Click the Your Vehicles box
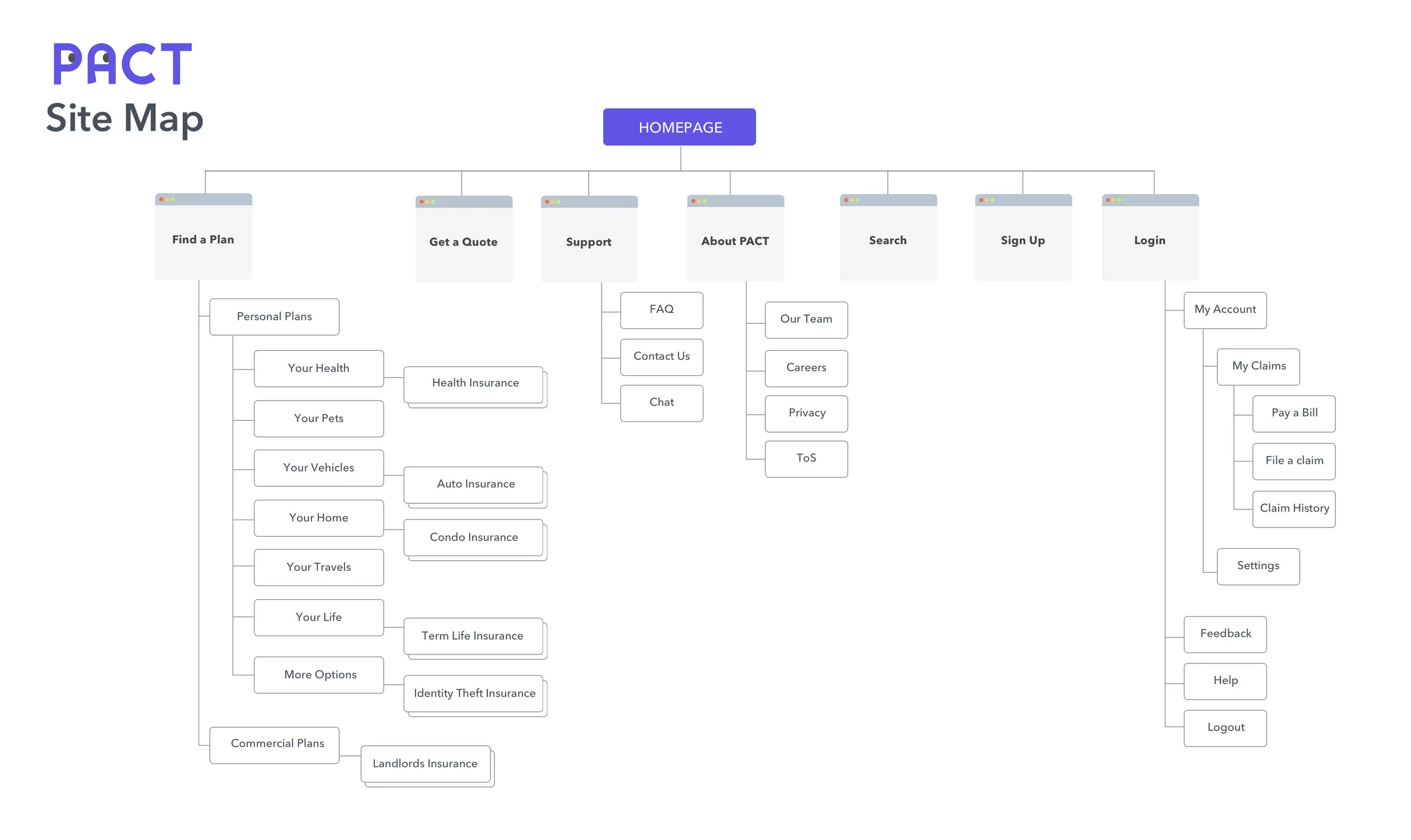1411x840 pixels. coord(318,468)
